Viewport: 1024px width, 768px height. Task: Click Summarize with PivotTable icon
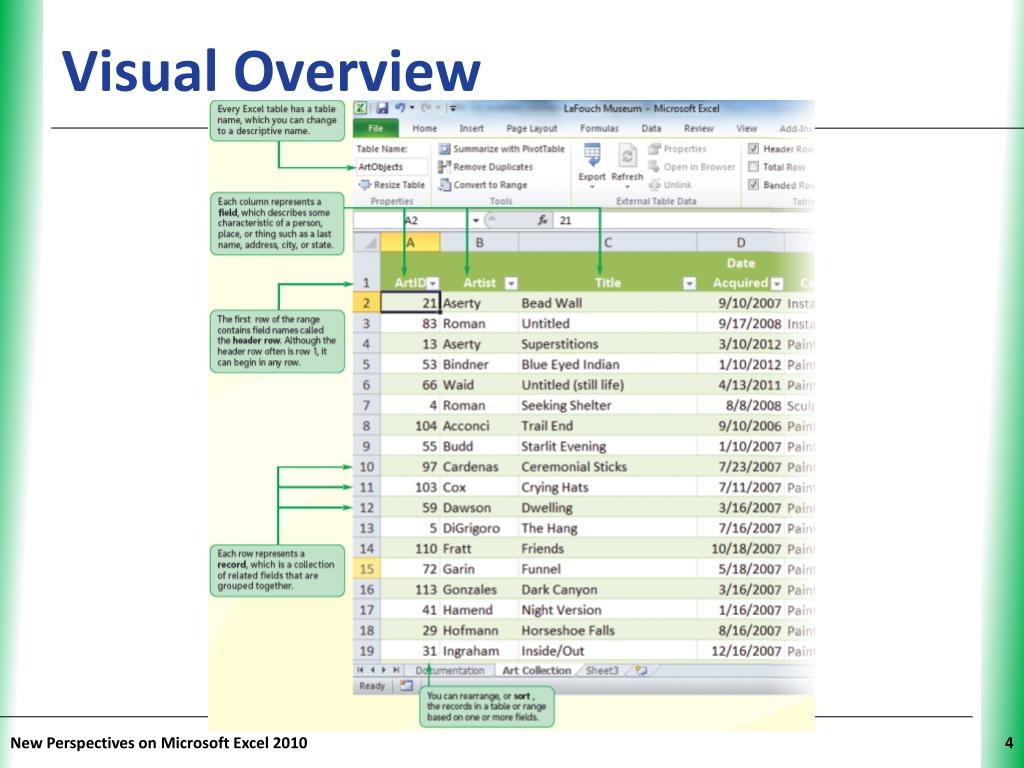(x=445, y=149)
